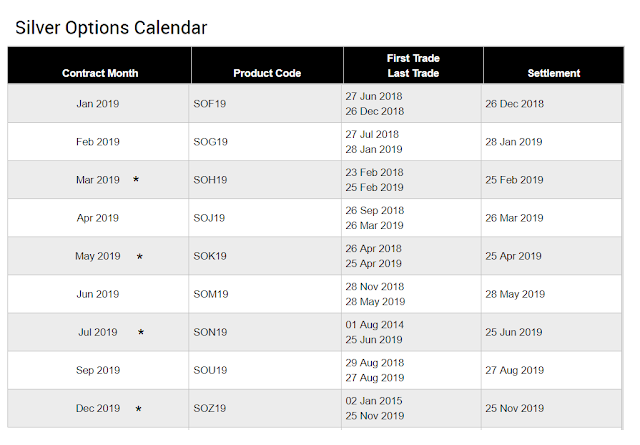The height and width of the screenshot is (445, 640).
Task: Click settlement date 28 Jan 2019
Action: coord(515,142)
